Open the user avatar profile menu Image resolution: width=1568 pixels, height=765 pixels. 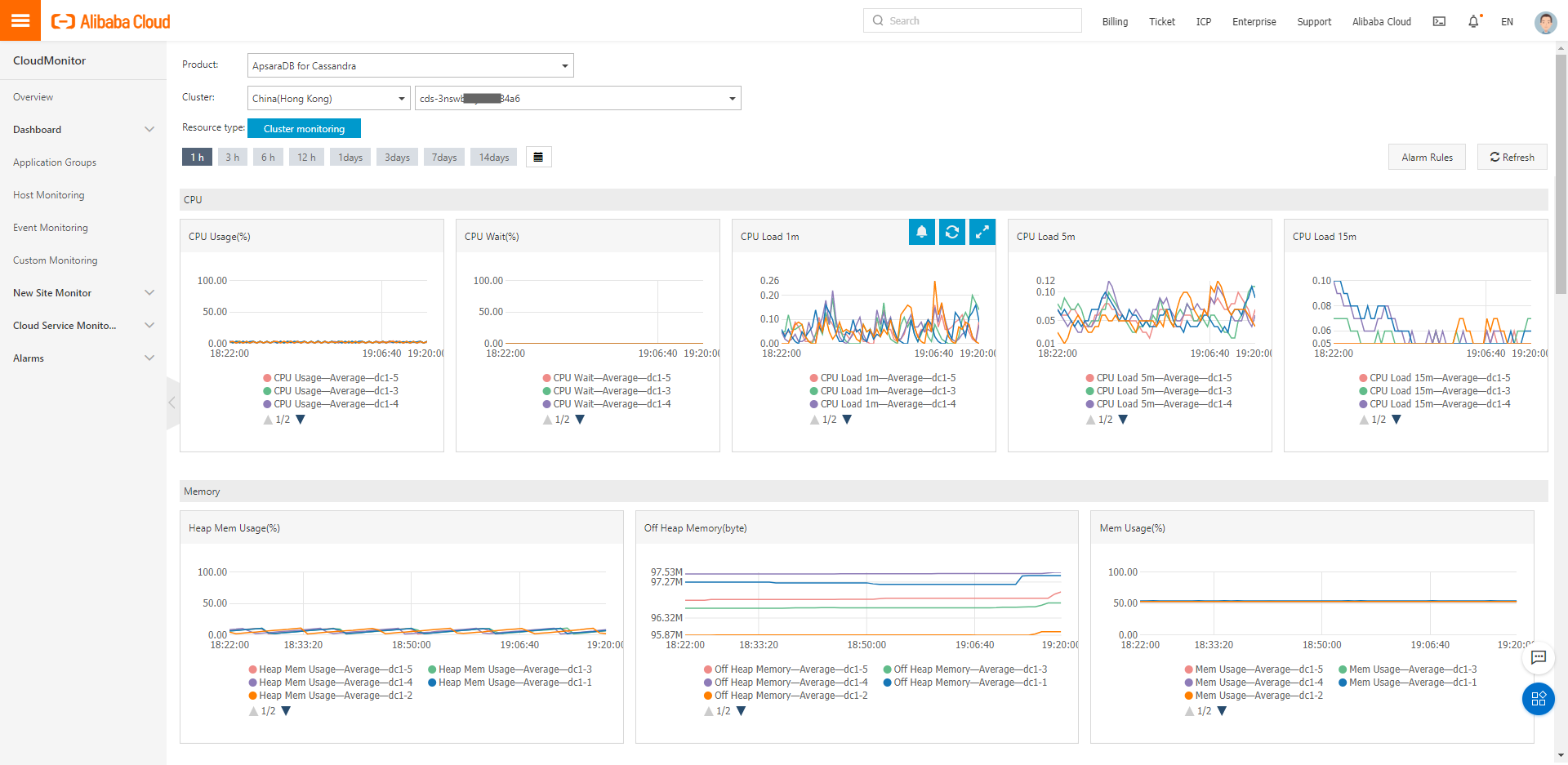tap(1545, 22)
